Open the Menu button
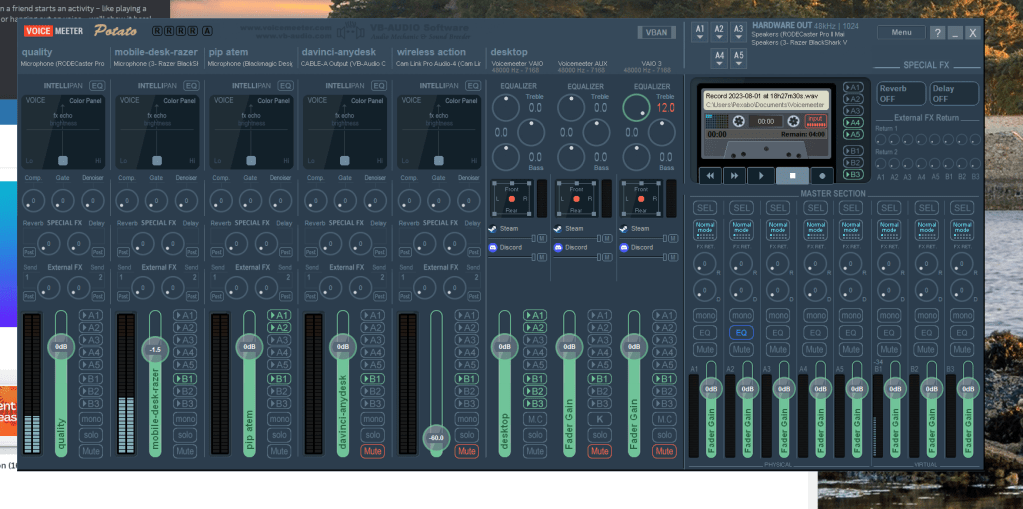The width and height of the screenshot is (1023, 509). [901, 33]
